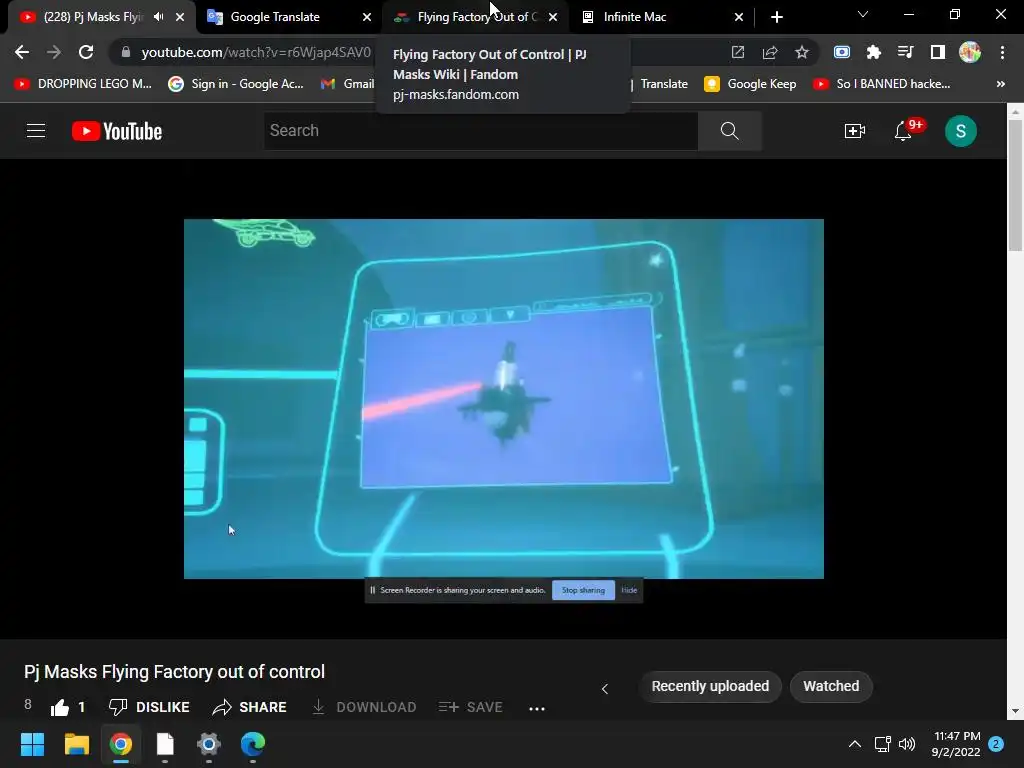Switch to the Infinite Mac tab
Screen dimensions: 1024x768
click(635, 17)
